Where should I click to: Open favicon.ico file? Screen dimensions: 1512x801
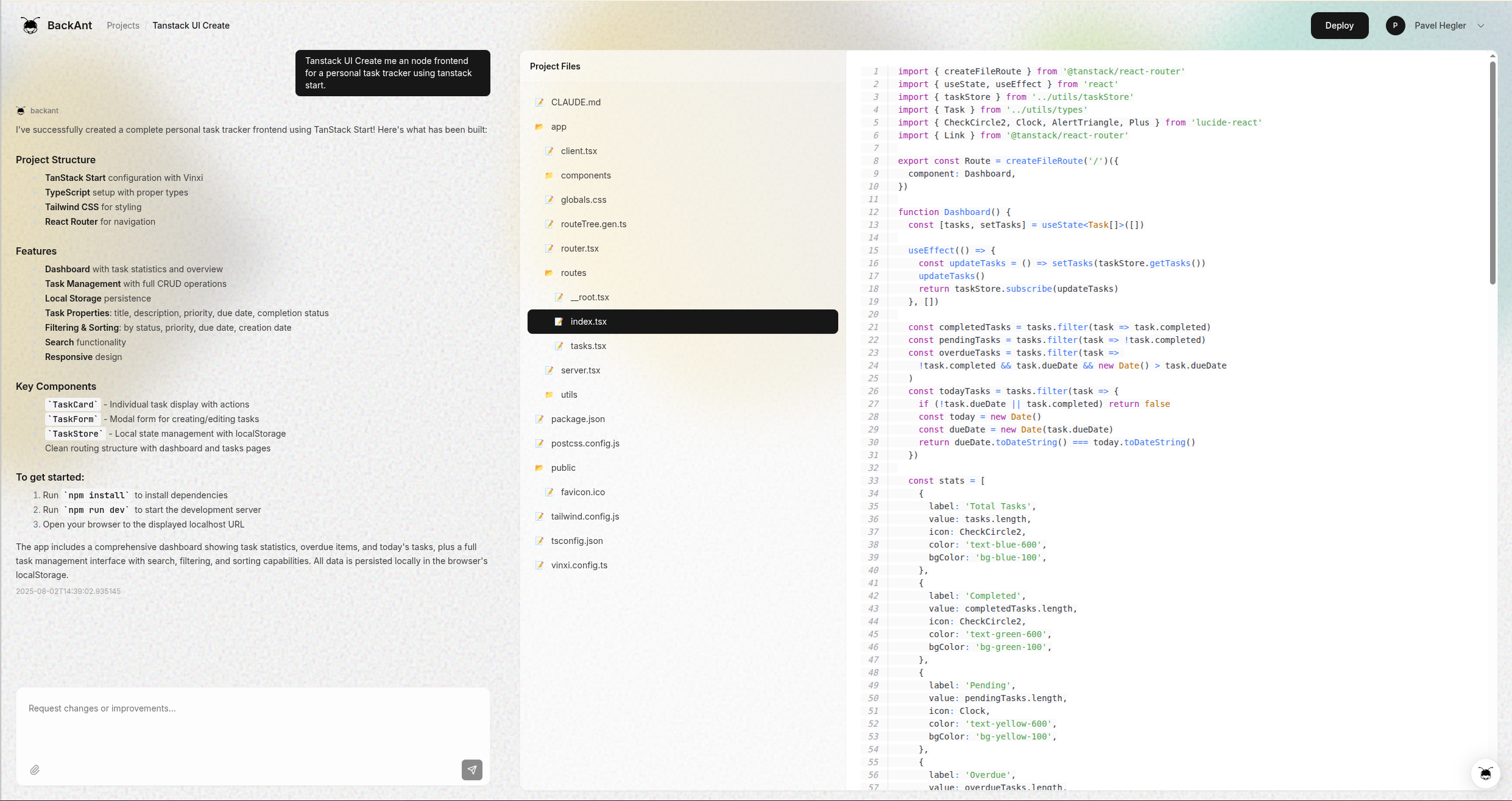pyautogui.click(x=682, y=492)
